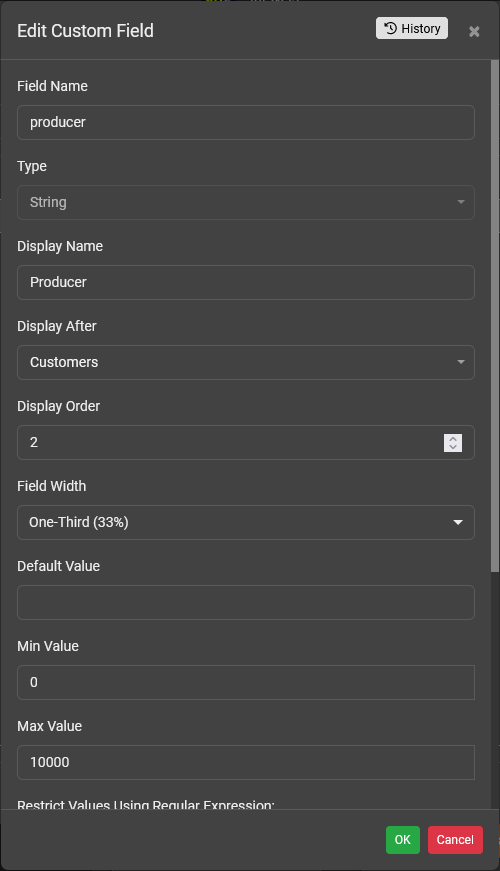Focus the Field Name box containing producer
The height and width of the screenshot is (871, 500).
[x=246, y=122]
